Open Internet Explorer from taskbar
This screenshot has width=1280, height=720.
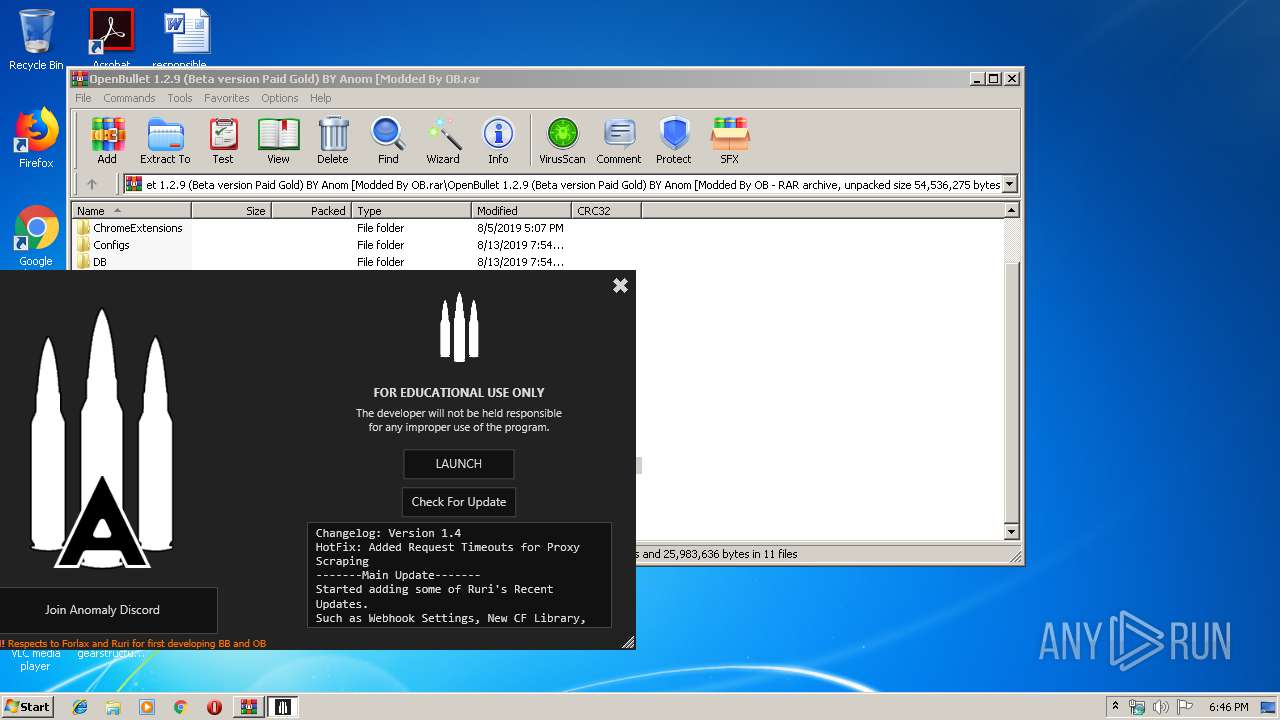(x=80, y=707)
